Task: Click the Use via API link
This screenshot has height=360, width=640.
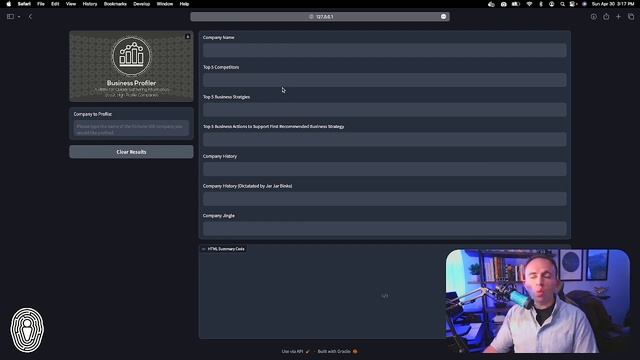Action: coord(296,351)
